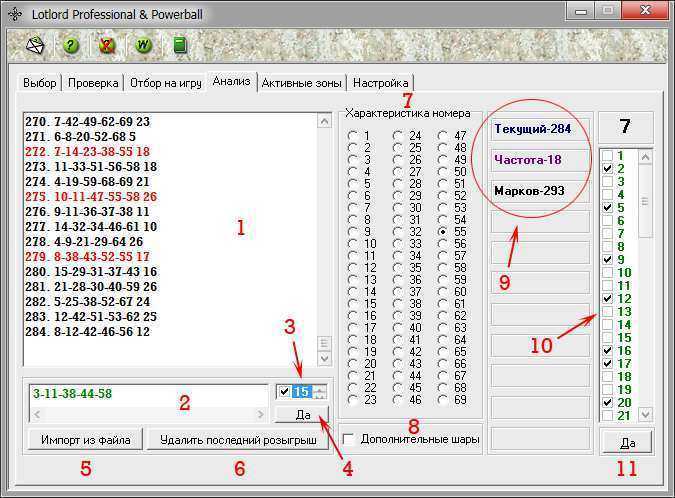Click Удалить последний розыгрыш button

(238, 440)
